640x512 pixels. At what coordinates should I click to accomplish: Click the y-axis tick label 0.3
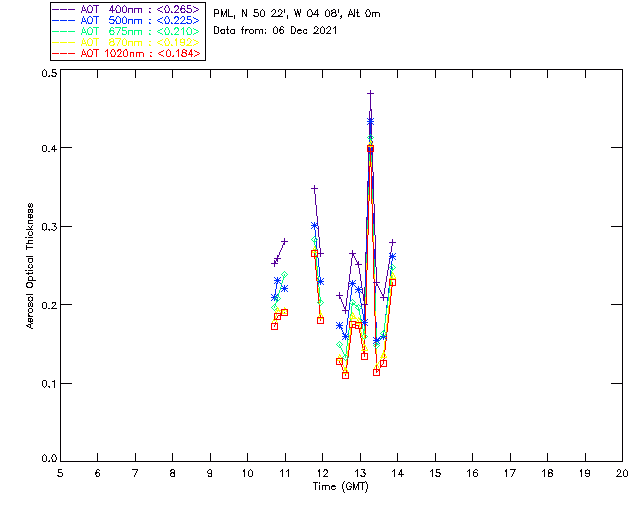[x=49, y=227]
